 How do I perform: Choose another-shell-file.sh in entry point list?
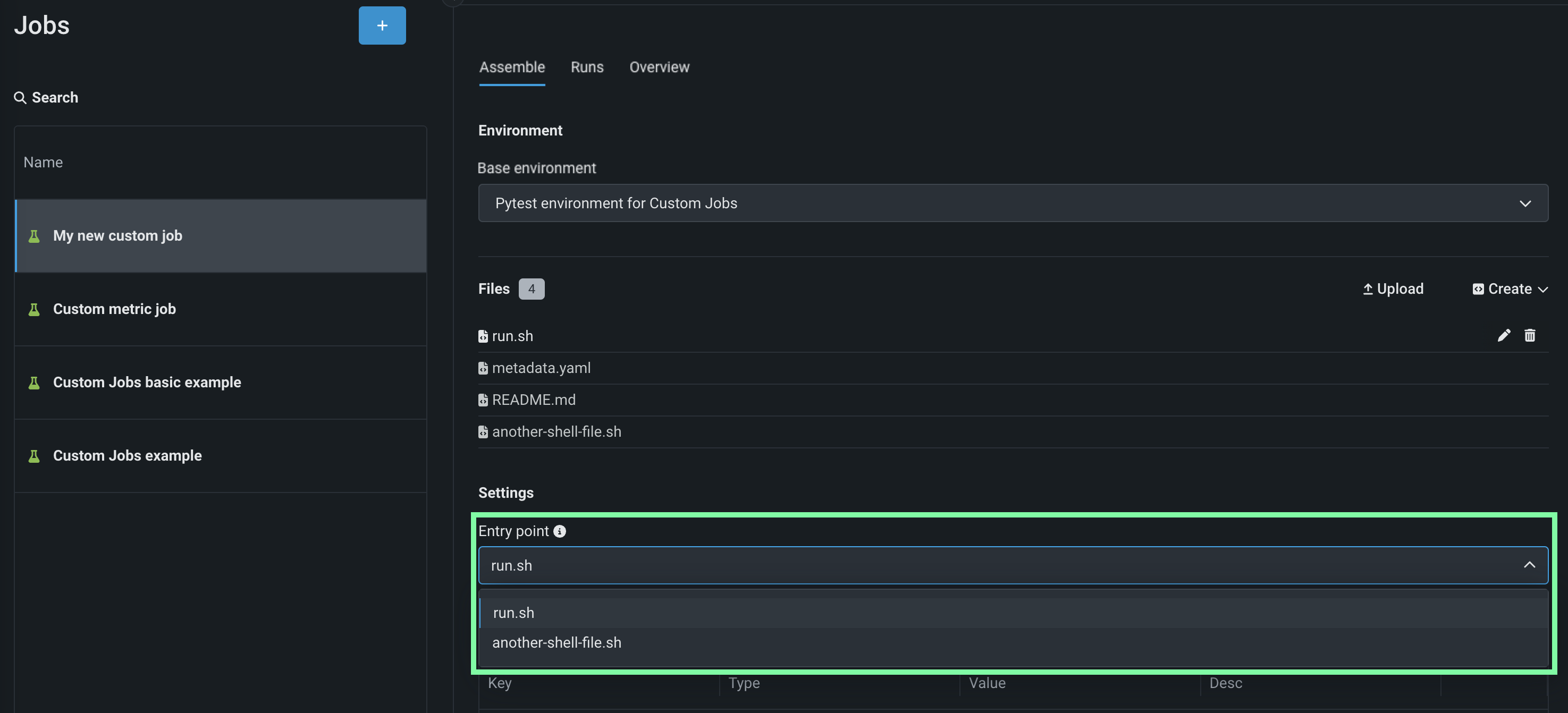click(557, 642)
